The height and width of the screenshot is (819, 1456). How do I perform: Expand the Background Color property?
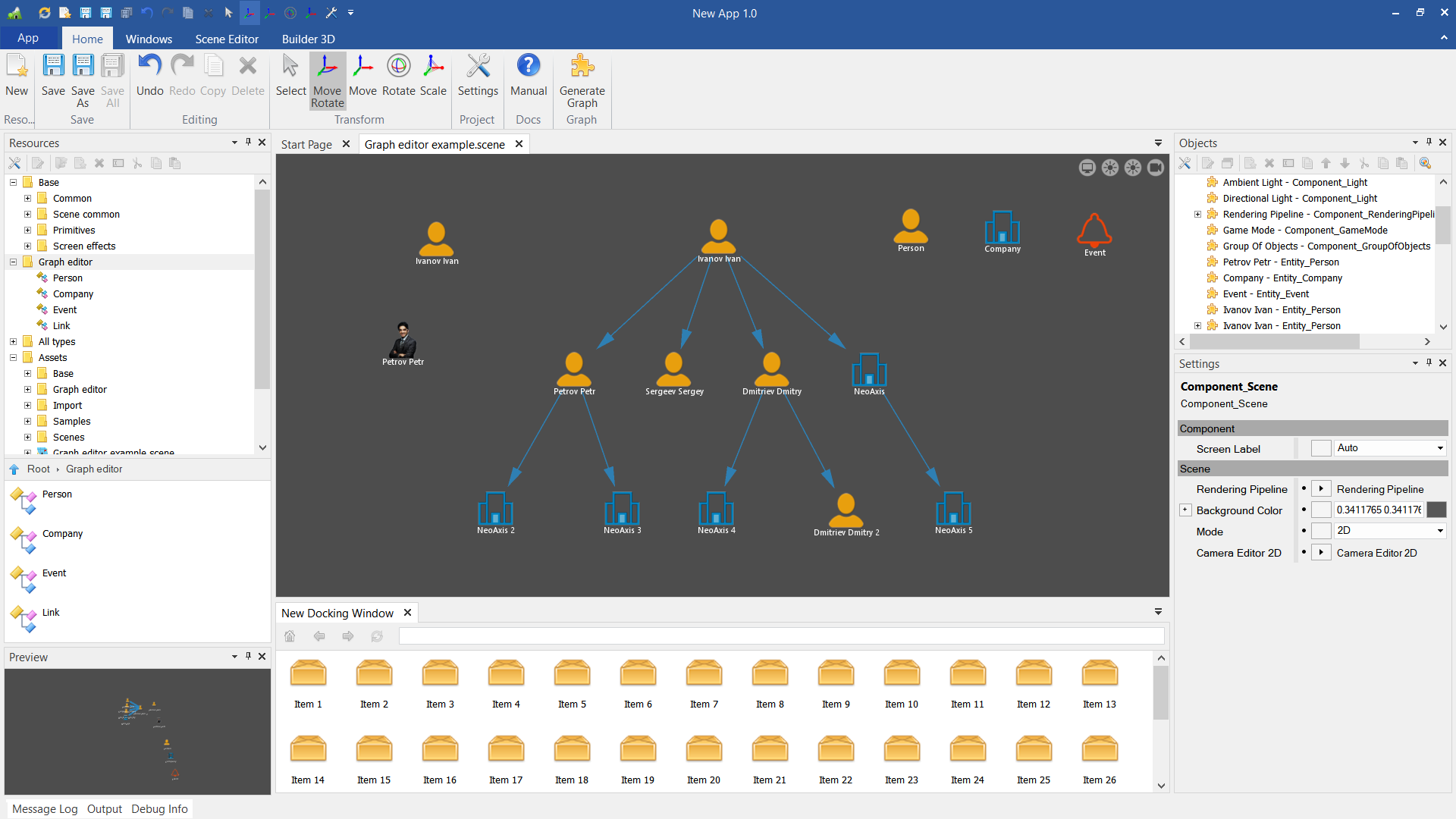pos(1185,510)
